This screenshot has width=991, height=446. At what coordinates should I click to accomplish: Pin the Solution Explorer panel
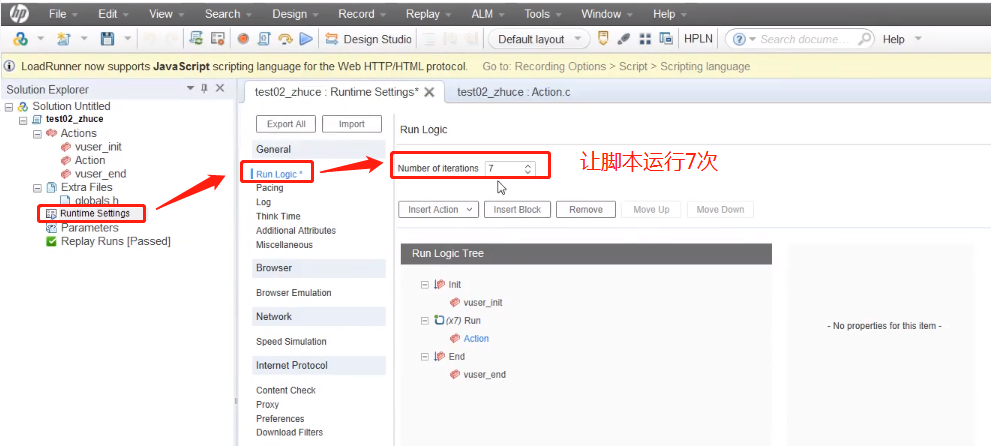[x=204, y=88]
